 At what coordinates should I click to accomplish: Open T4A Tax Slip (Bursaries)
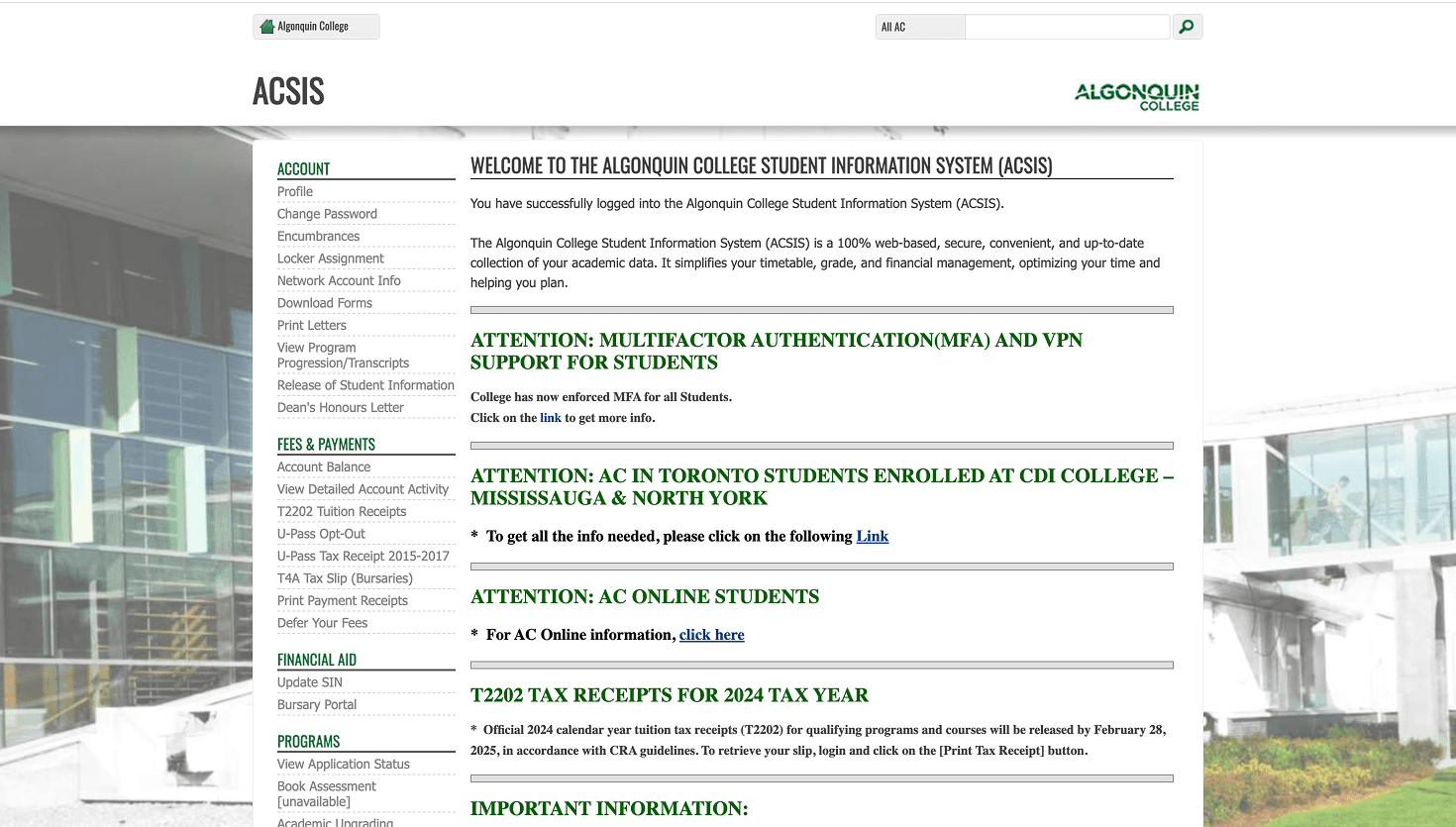pyautogui.click(x=345, y=578)
